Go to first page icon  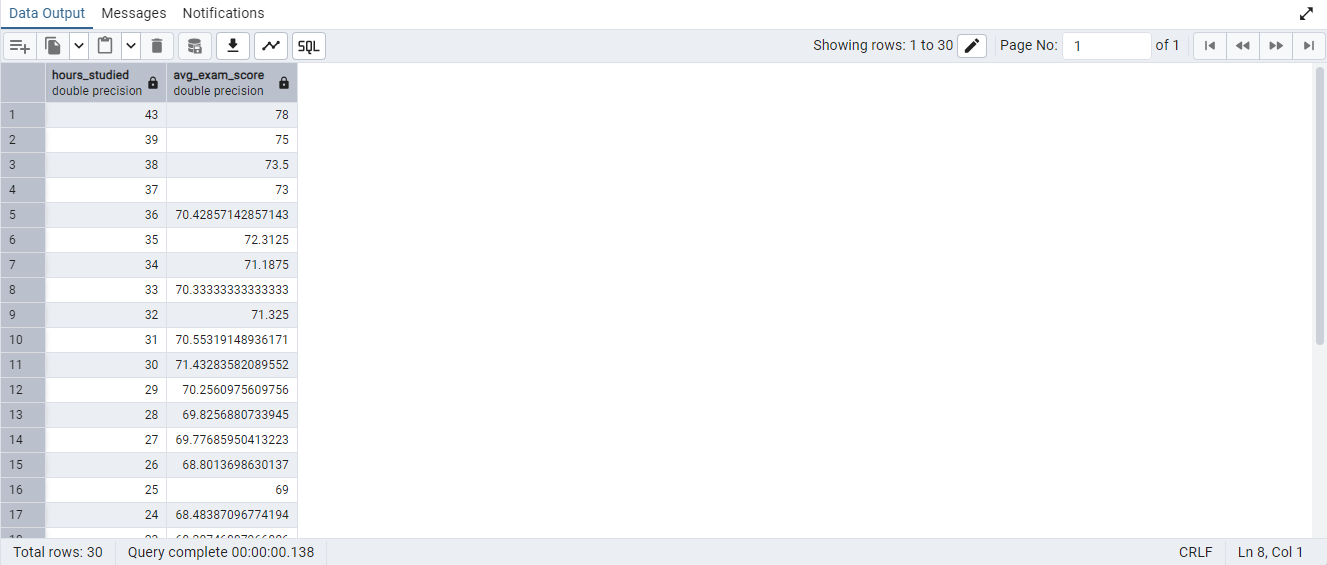1210,46
